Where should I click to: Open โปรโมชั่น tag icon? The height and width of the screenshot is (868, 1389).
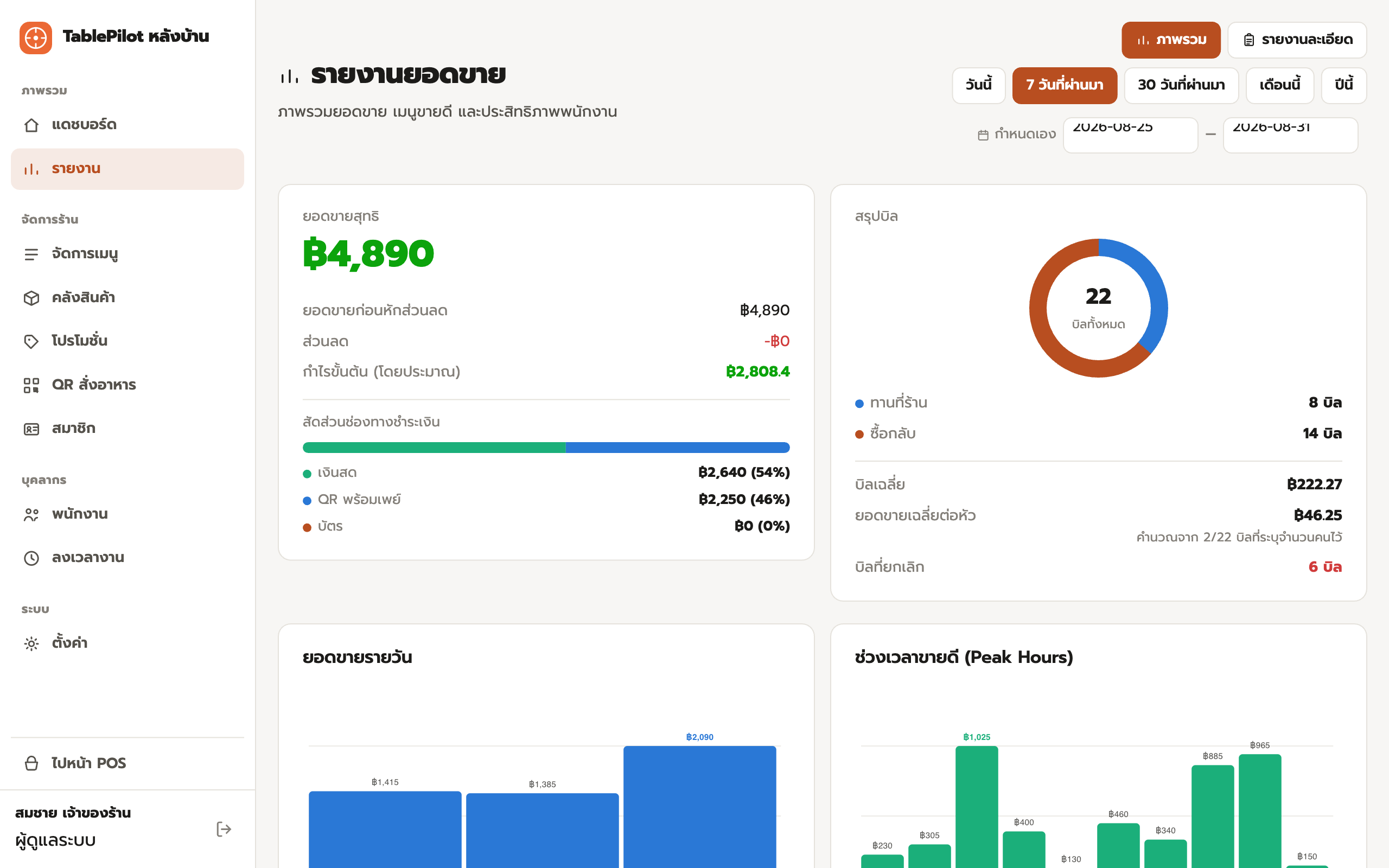[x=31, y=342]
